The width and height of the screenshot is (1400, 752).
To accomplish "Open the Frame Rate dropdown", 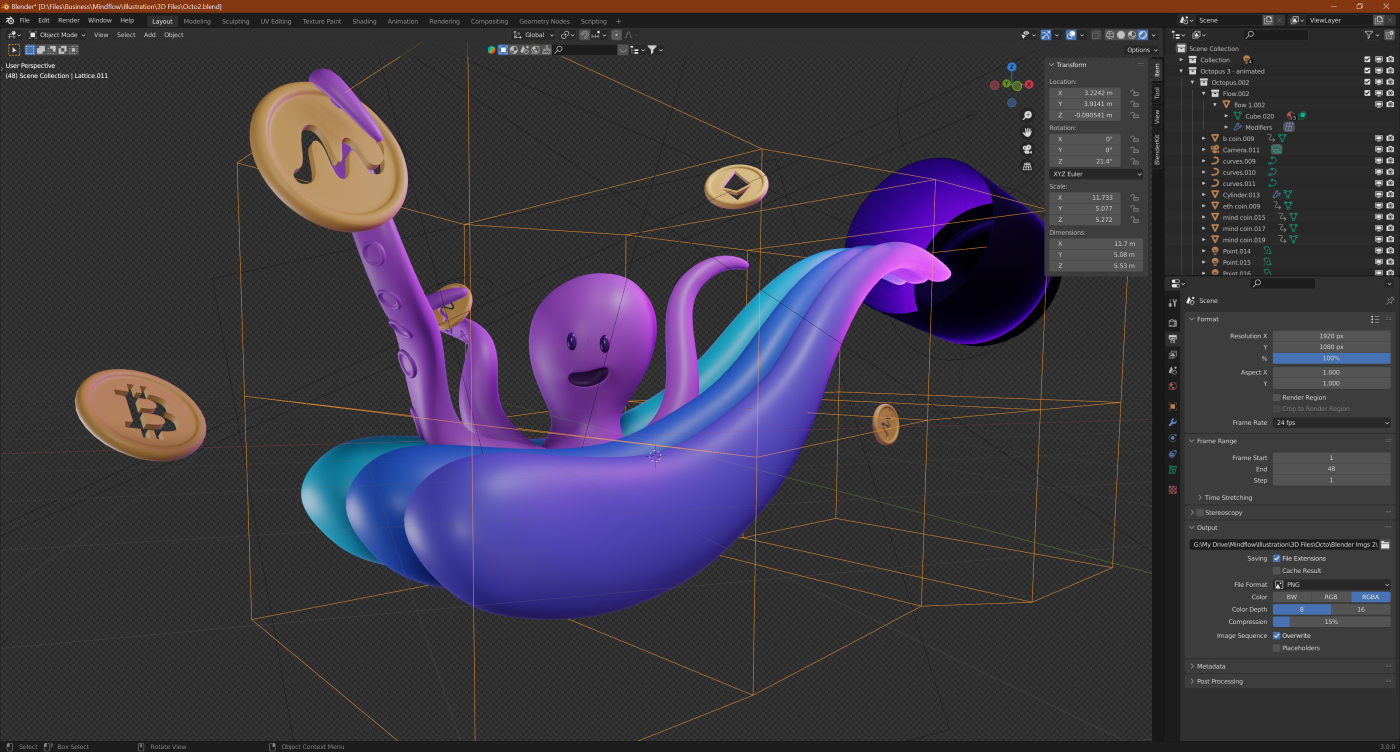I will tap(1330, 422).
